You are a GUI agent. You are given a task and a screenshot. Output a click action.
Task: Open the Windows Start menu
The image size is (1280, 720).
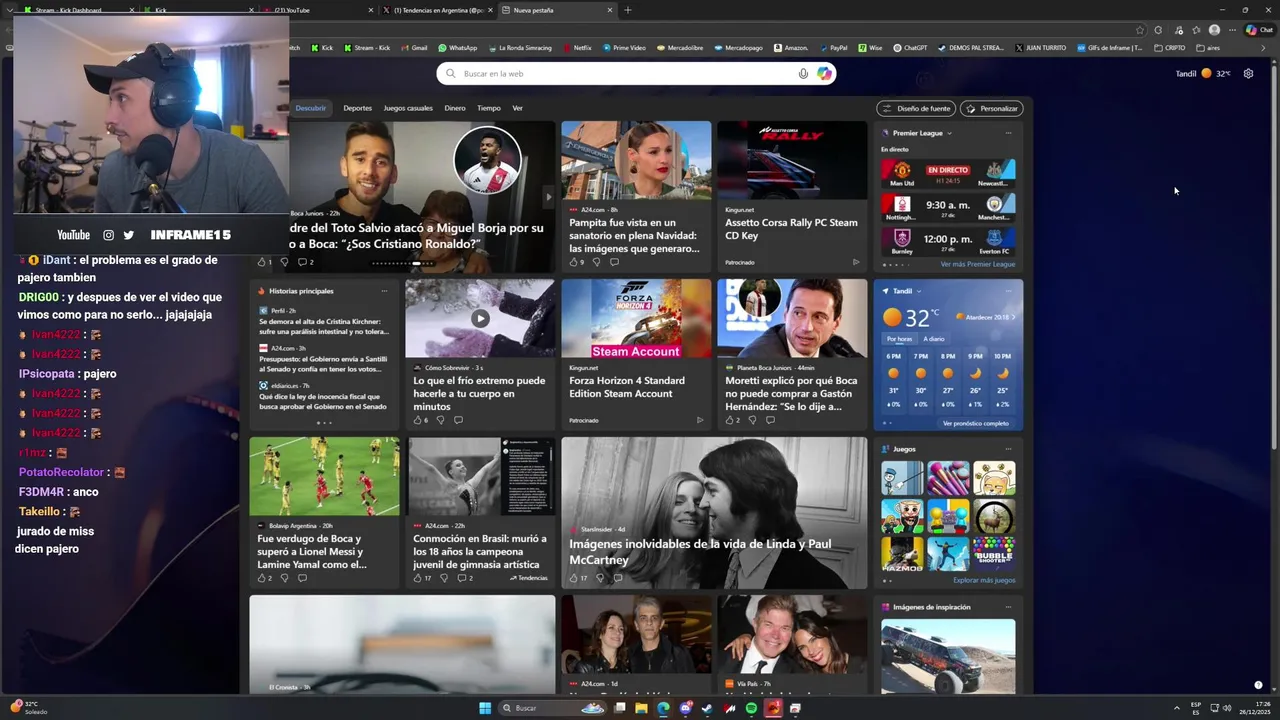tap(485, 708)
